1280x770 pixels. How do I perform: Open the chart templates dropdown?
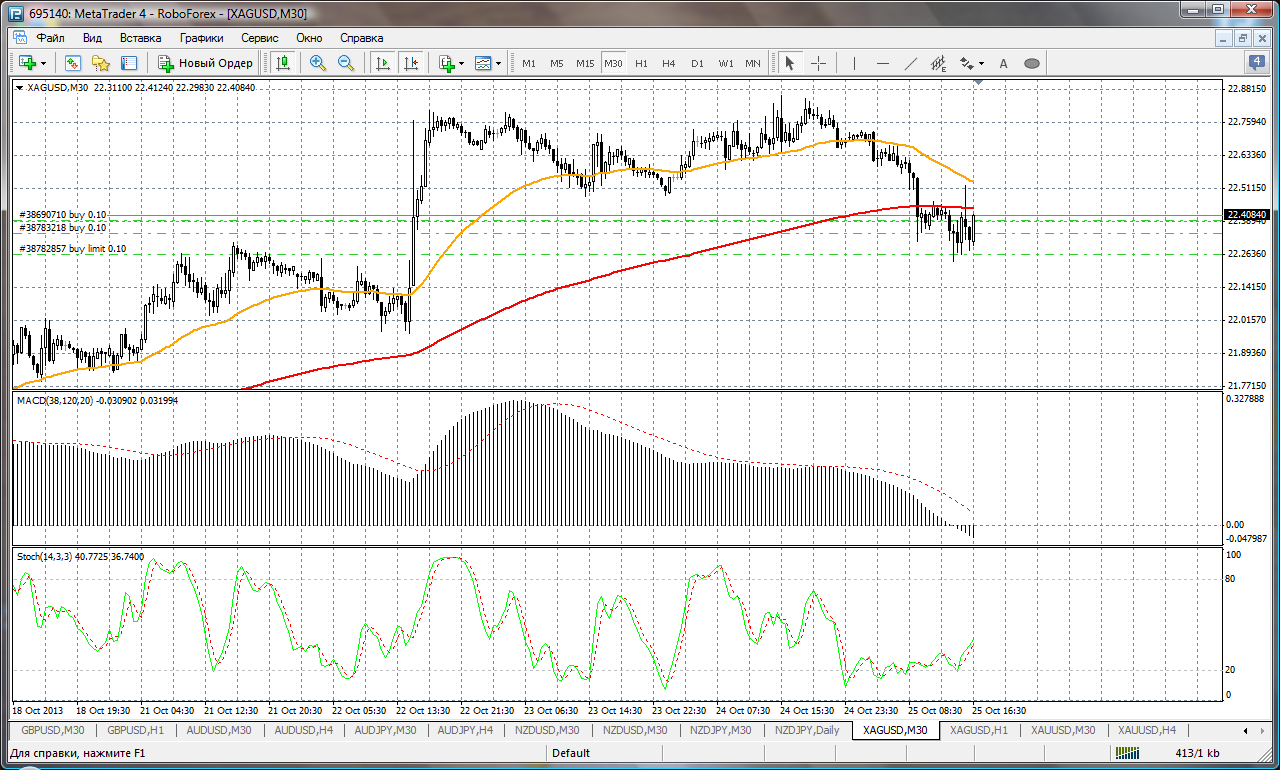click(489, 63)
